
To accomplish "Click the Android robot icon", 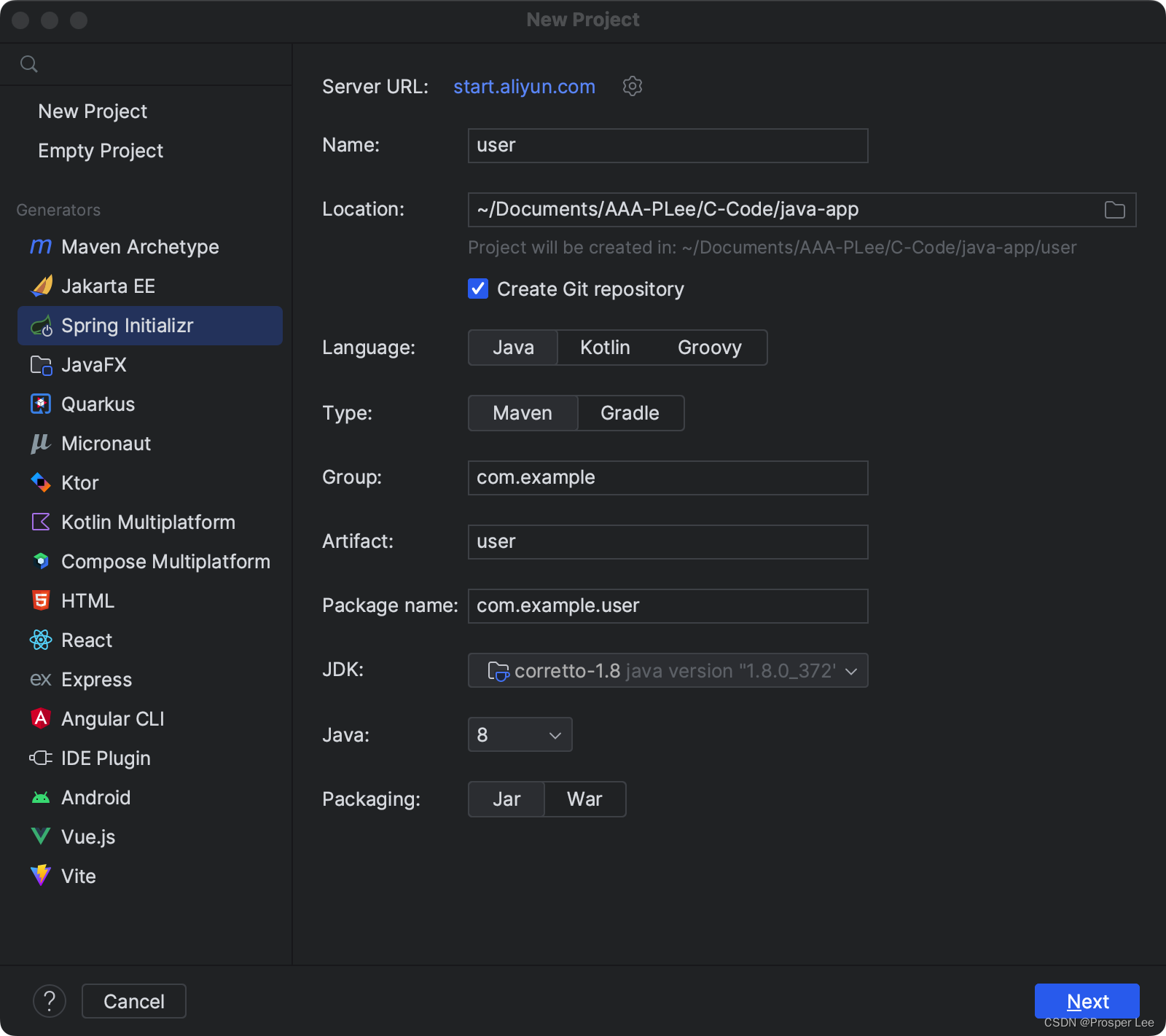I will pyautogui.click(x=41, y=798).
